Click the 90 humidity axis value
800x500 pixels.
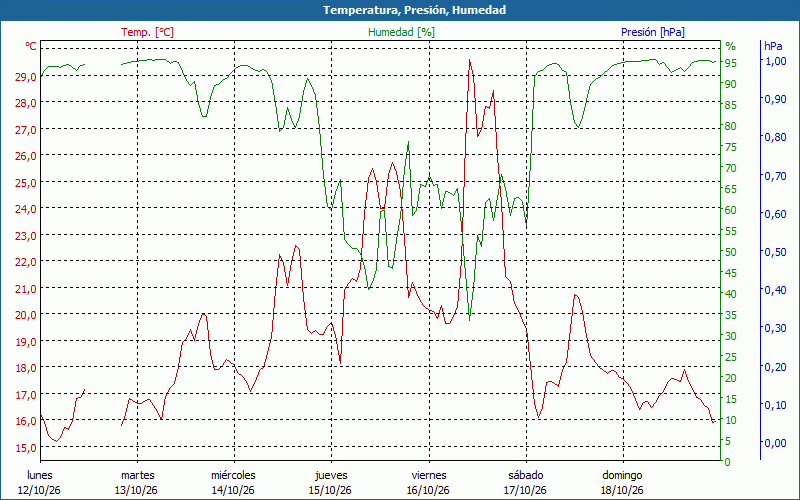(x=731, y=84)
